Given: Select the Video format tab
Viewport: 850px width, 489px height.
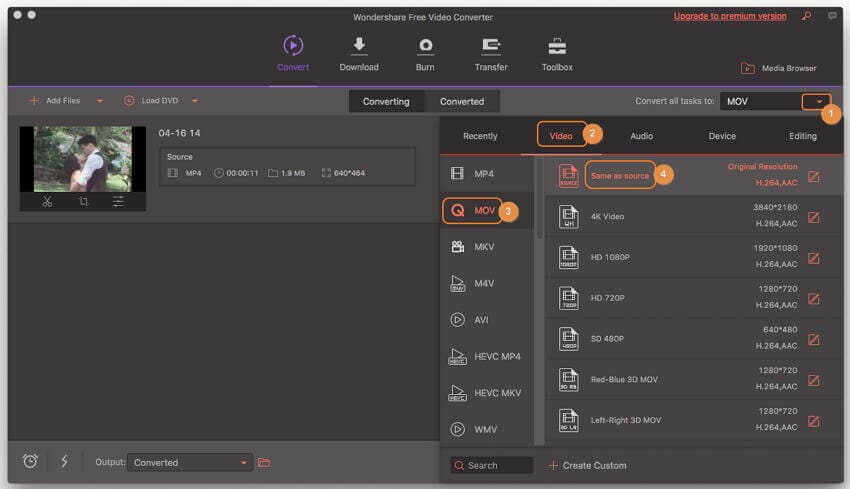Looking at the screenshot, I should (561, 136).
